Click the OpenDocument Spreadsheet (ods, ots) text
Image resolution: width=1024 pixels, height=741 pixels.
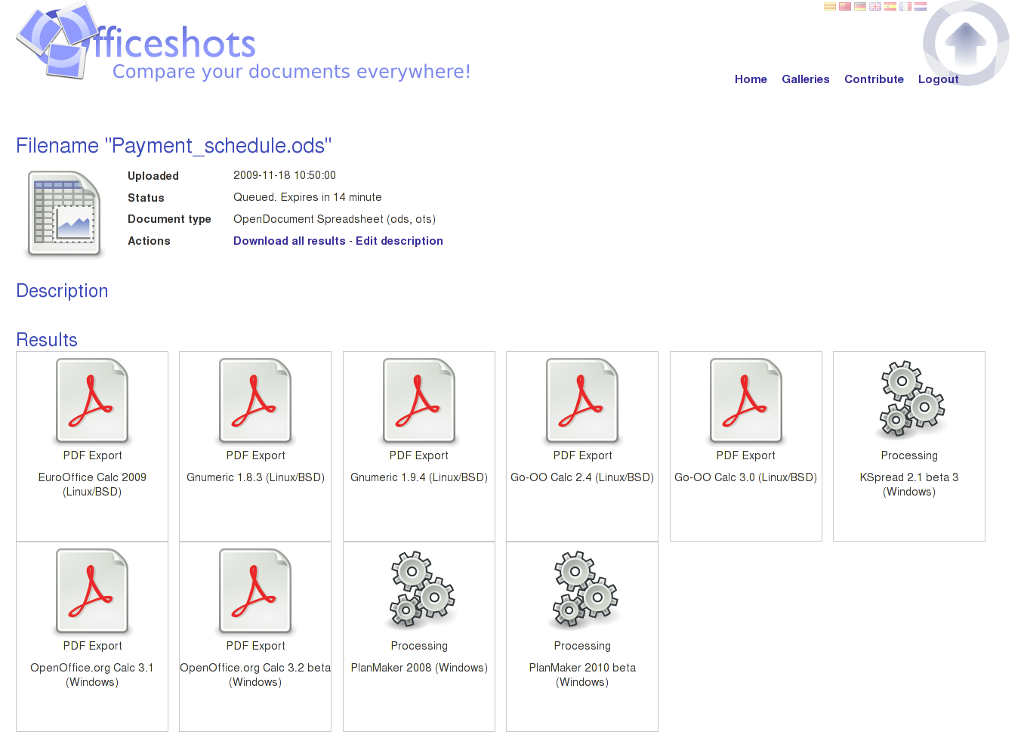334,219
